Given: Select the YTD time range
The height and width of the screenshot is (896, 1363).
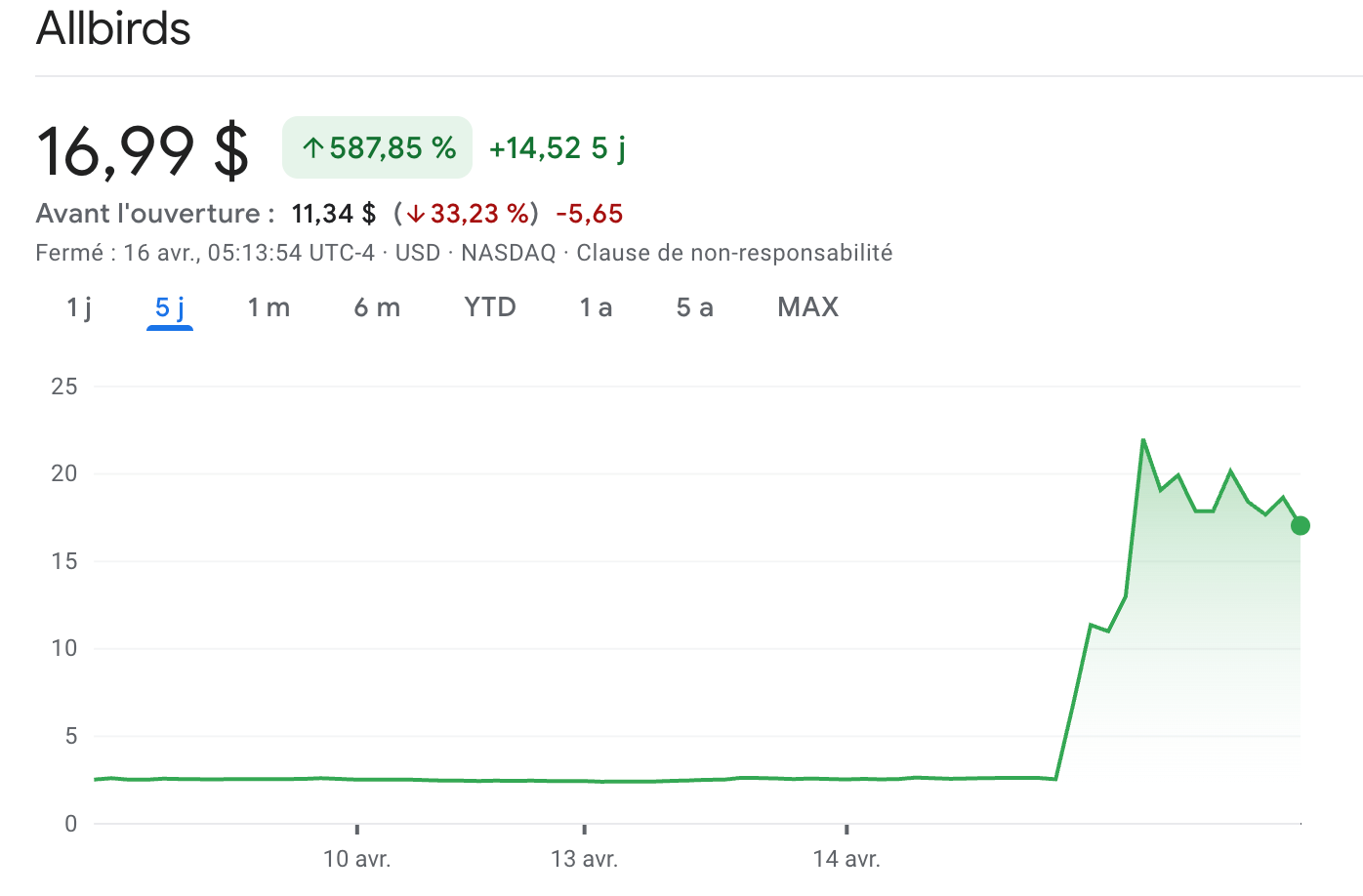Looking at the screenshot, I should pyautogui.click(x=490, y=307).
